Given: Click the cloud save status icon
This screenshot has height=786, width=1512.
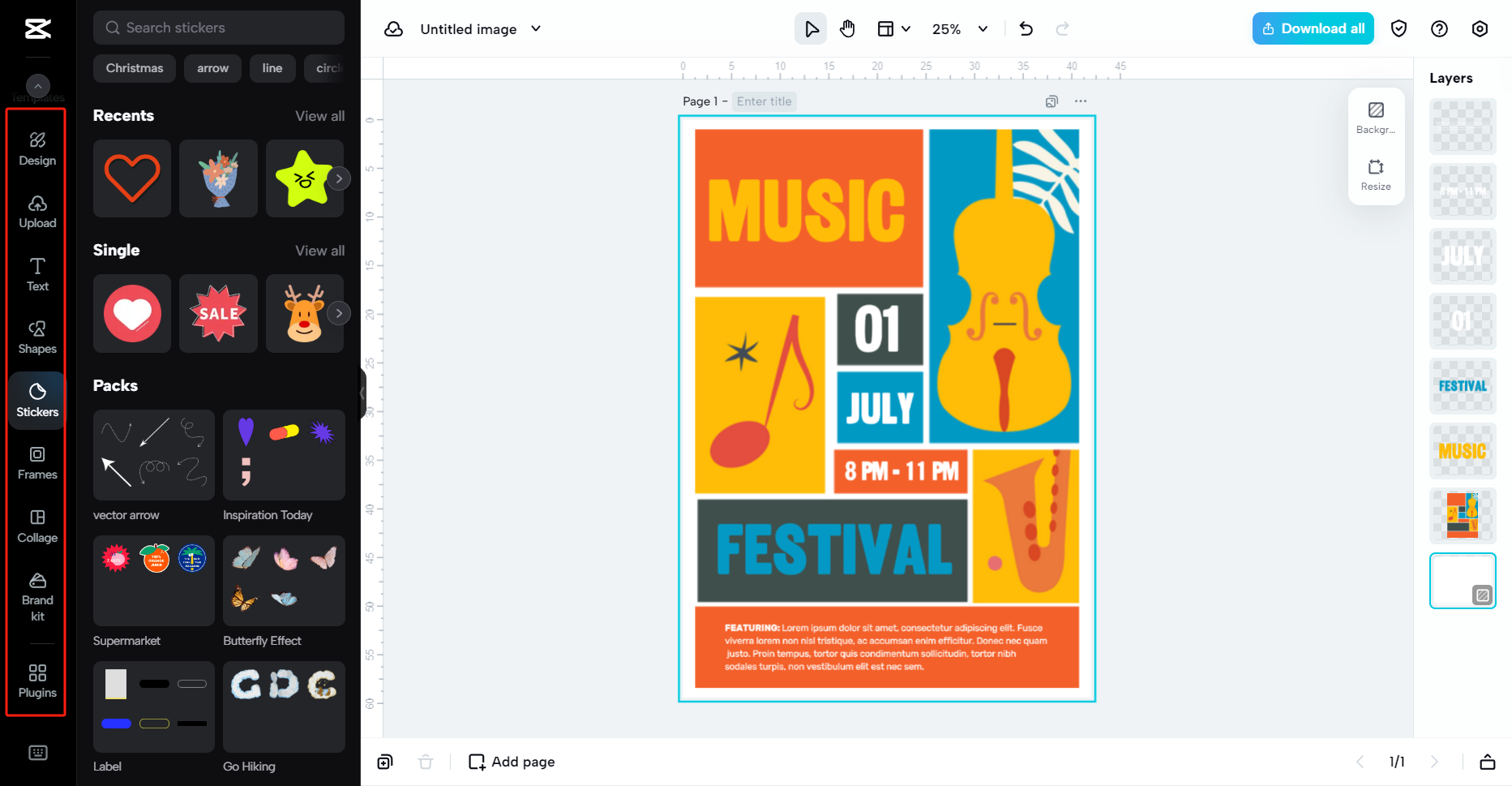Looking at the screenshot, I should (x=393, y=29).
